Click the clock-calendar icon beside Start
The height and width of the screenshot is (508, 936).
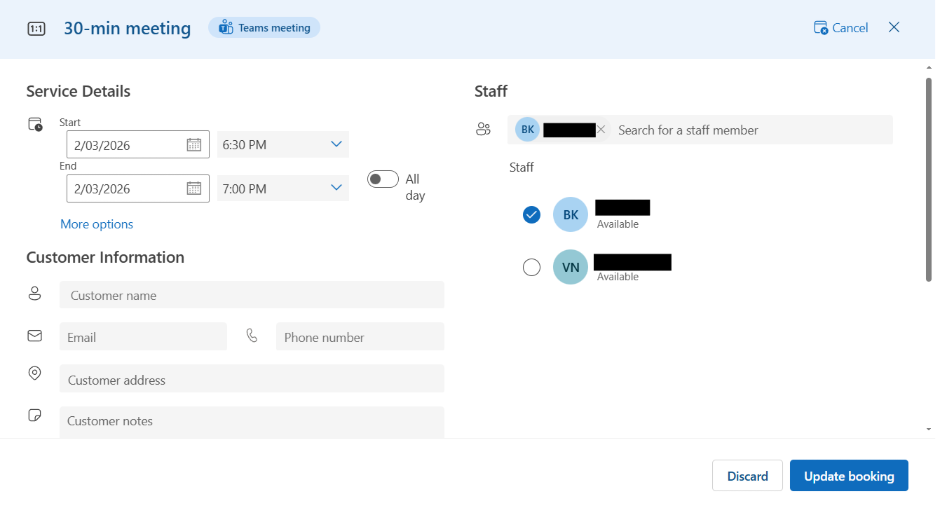pyautogui.click(x=35, y=124)
